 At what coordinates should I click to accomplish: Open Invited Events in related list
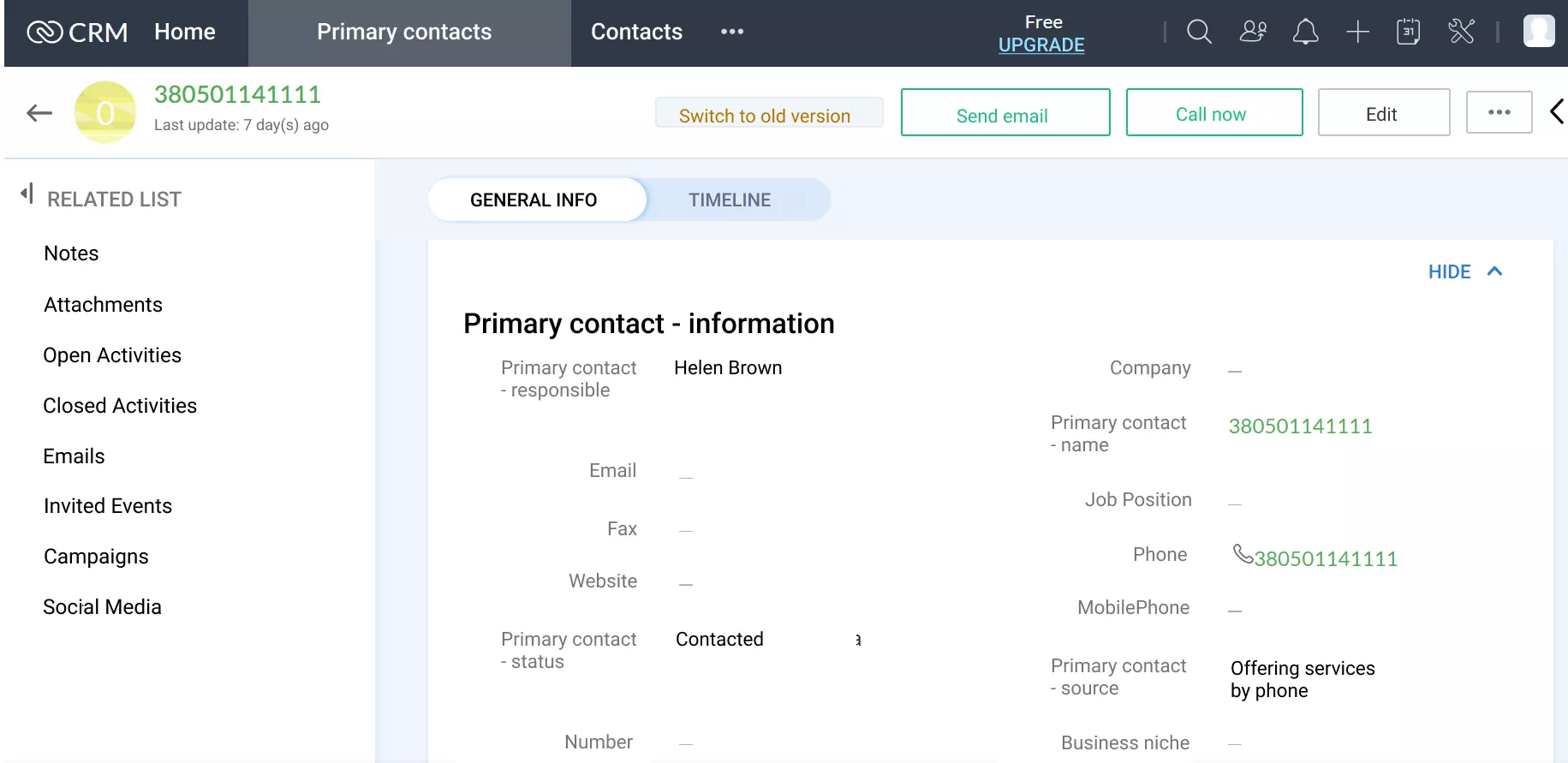(108, 506)
